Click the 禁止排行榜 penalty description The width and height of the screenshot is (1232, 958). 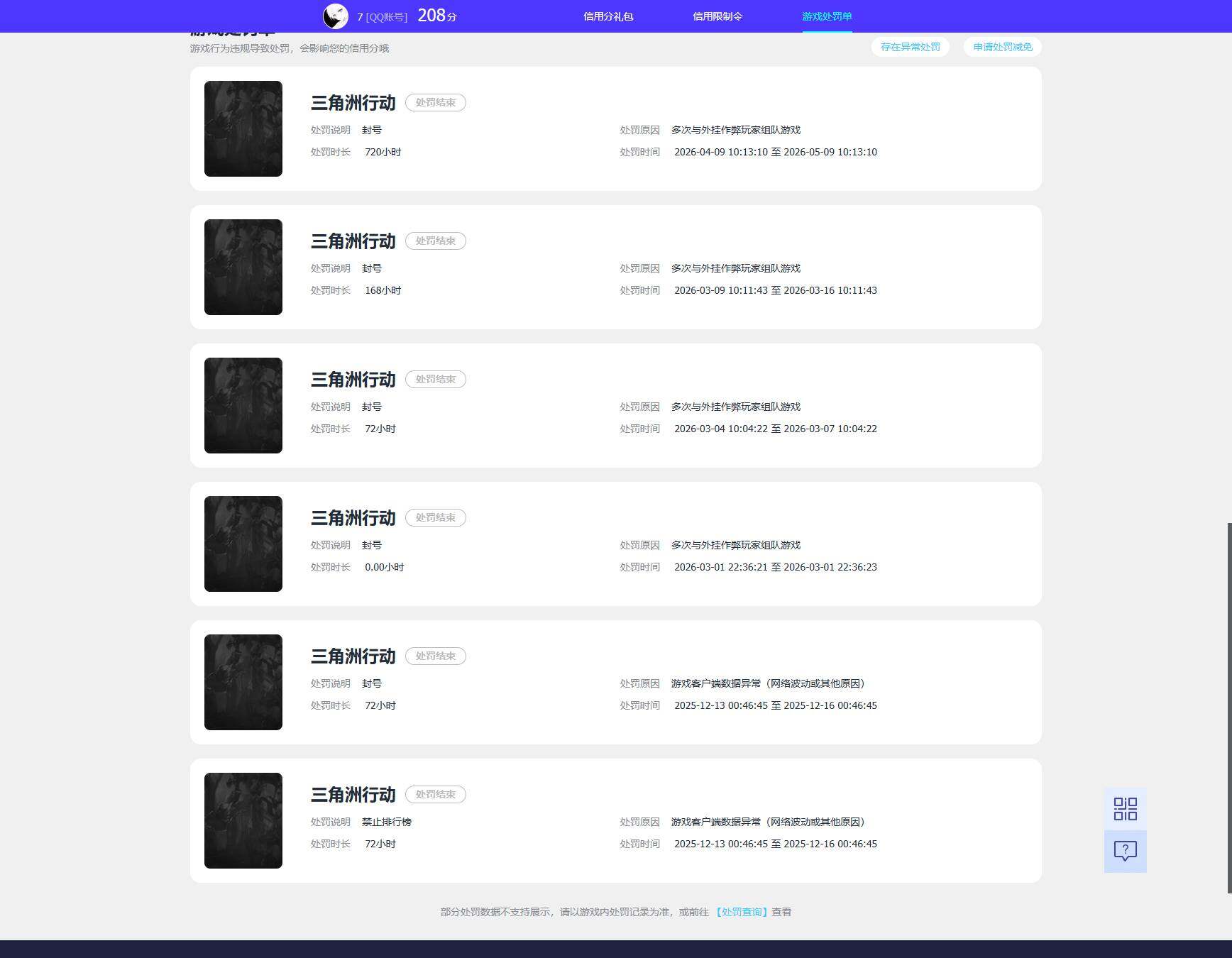387,822
